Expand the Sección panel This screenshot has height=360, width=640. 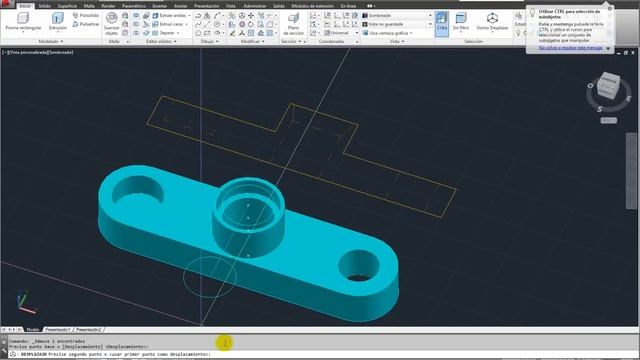point(291,41)
